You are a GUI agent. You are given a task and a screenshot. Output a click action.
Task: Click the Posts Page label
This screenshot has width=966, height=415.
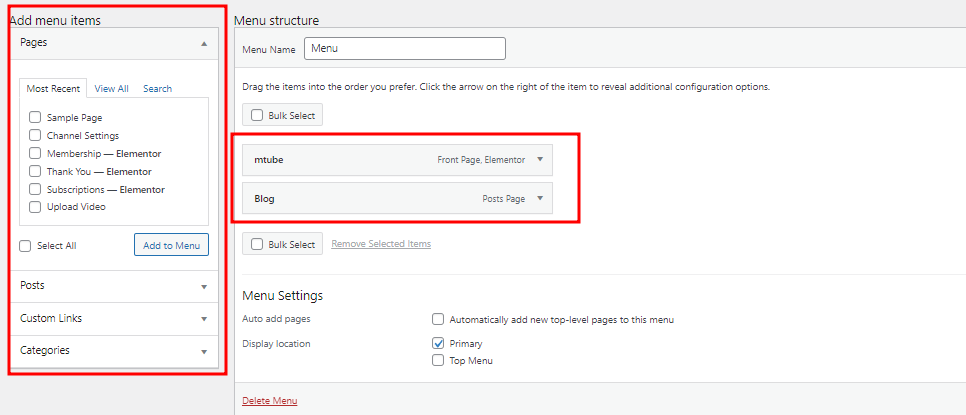(503, 199)
